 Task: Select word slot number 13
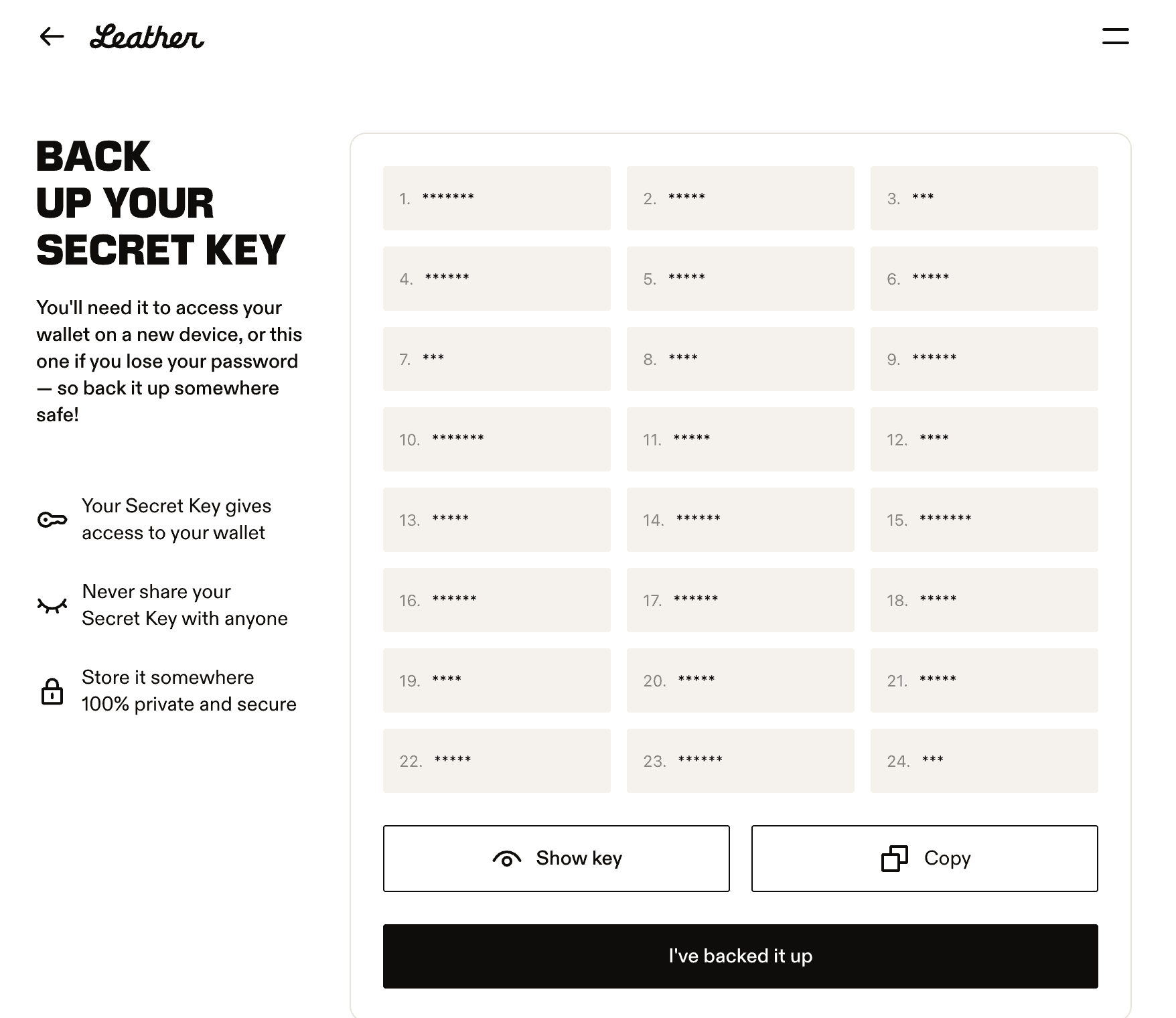pos(496,520)
